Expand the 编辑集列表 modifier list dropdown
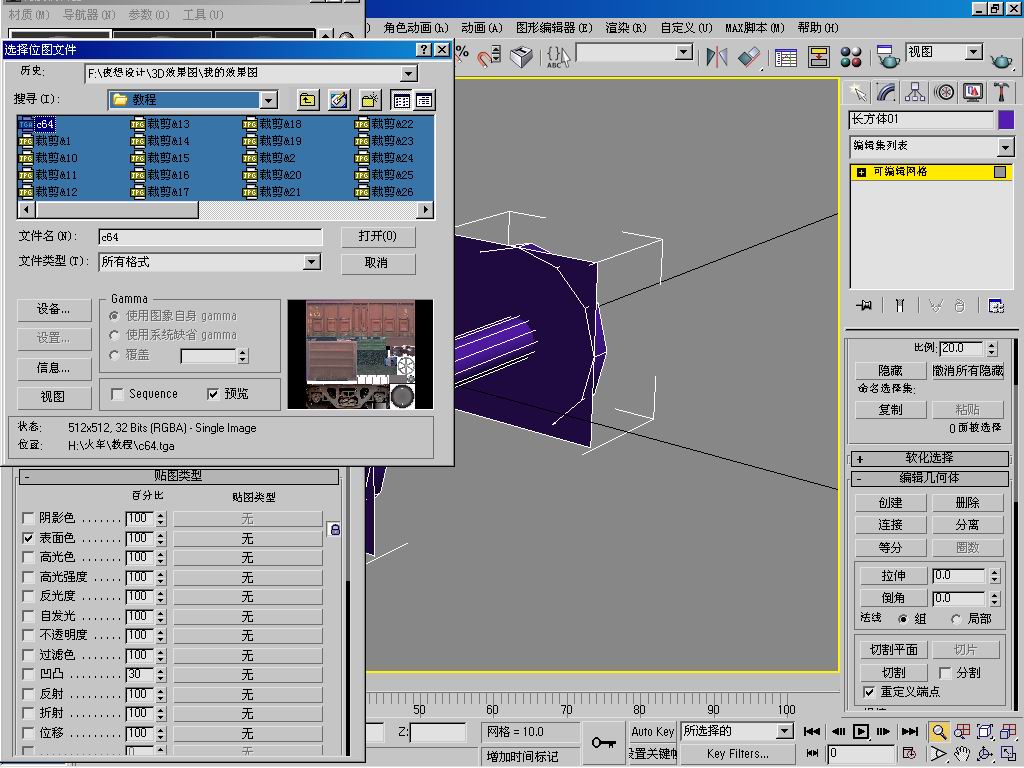The width and height of the screenshot is (1024, 768). coord(1005,147)
